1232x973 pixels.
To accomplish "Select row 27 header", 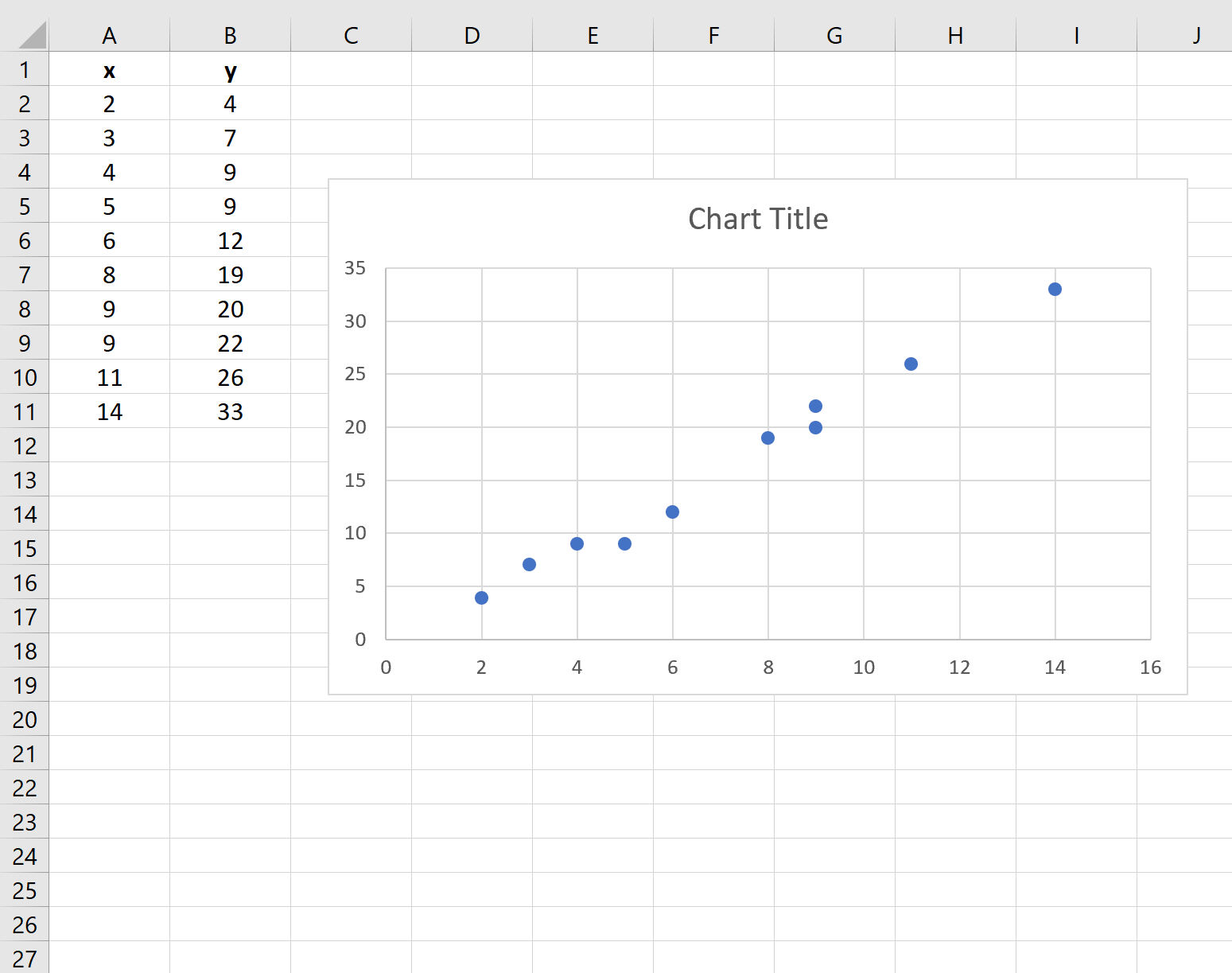I will click(25, 958).
